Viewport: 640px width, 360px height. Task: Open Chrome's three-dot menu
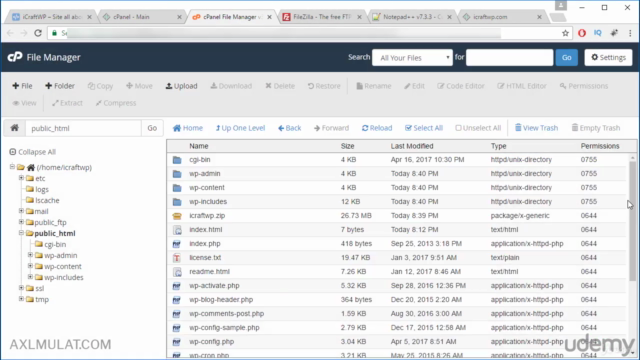click(x=631, y=33)
